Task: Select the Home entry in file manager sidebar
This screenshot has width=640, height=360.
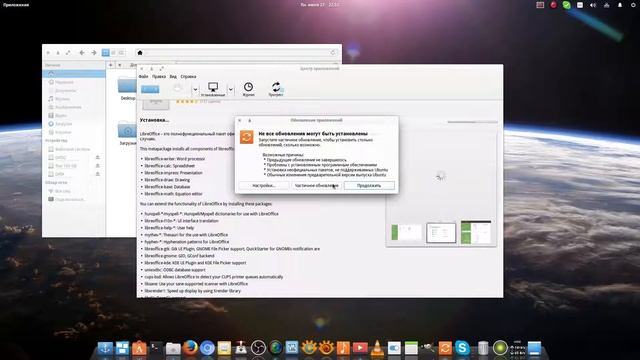Action: click(x=74, y=73)
